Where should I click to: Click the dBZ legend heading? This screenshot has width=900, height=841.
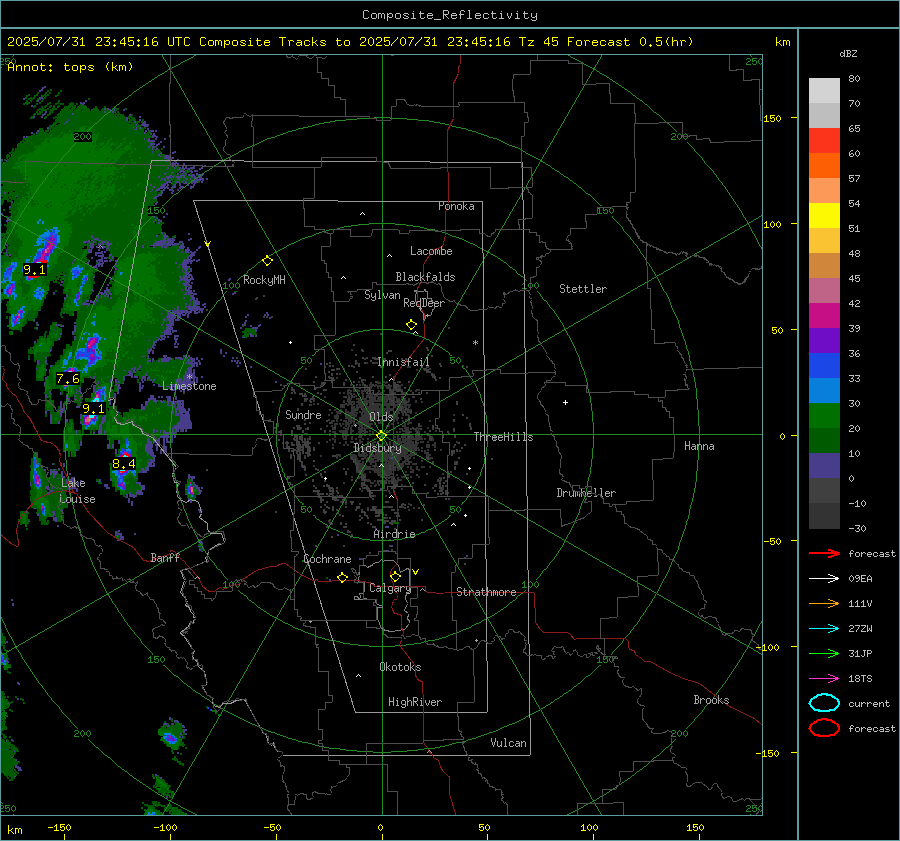point(848,53)
